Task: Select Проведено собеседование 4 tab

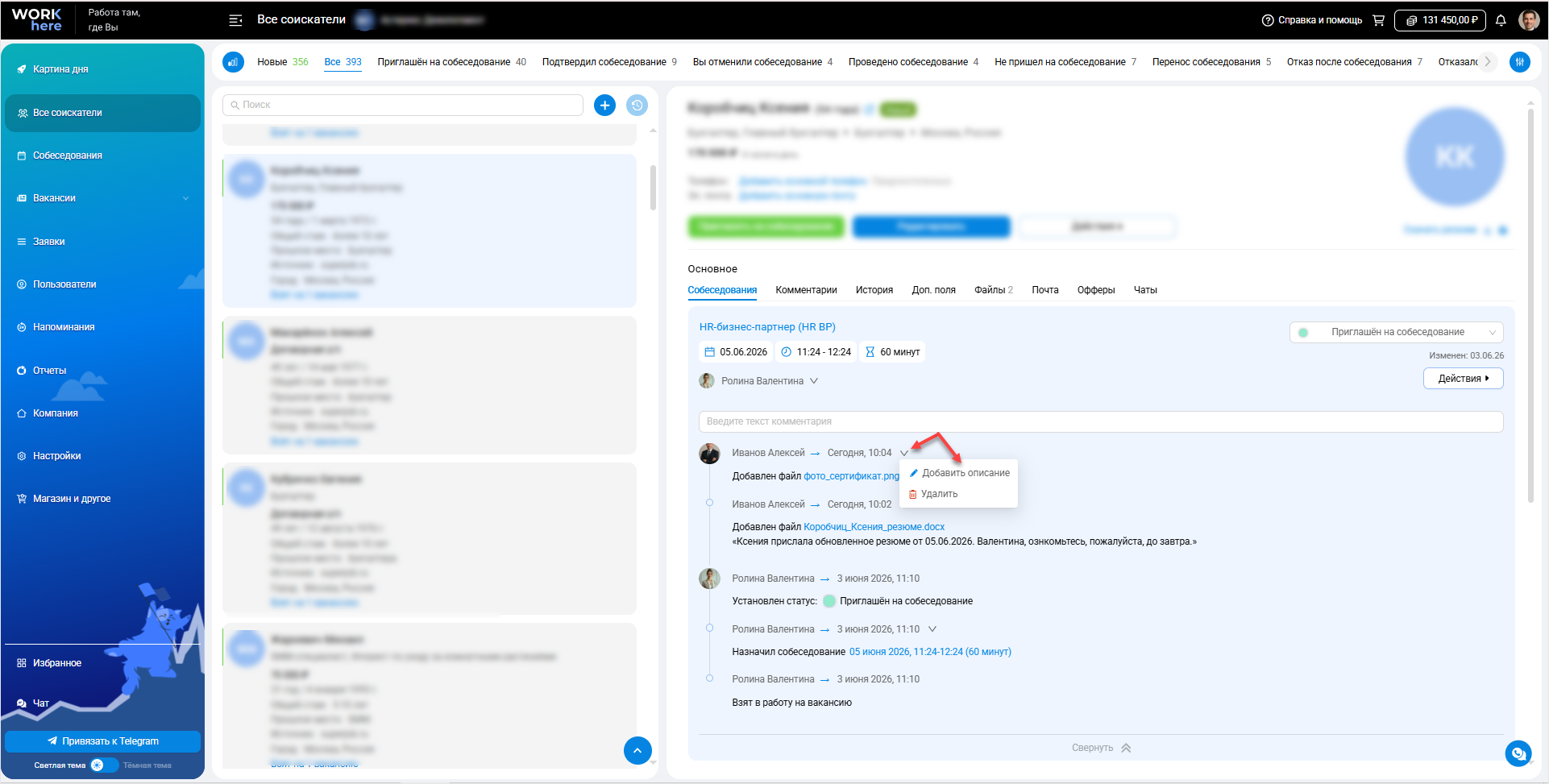Action: [913, 62]
